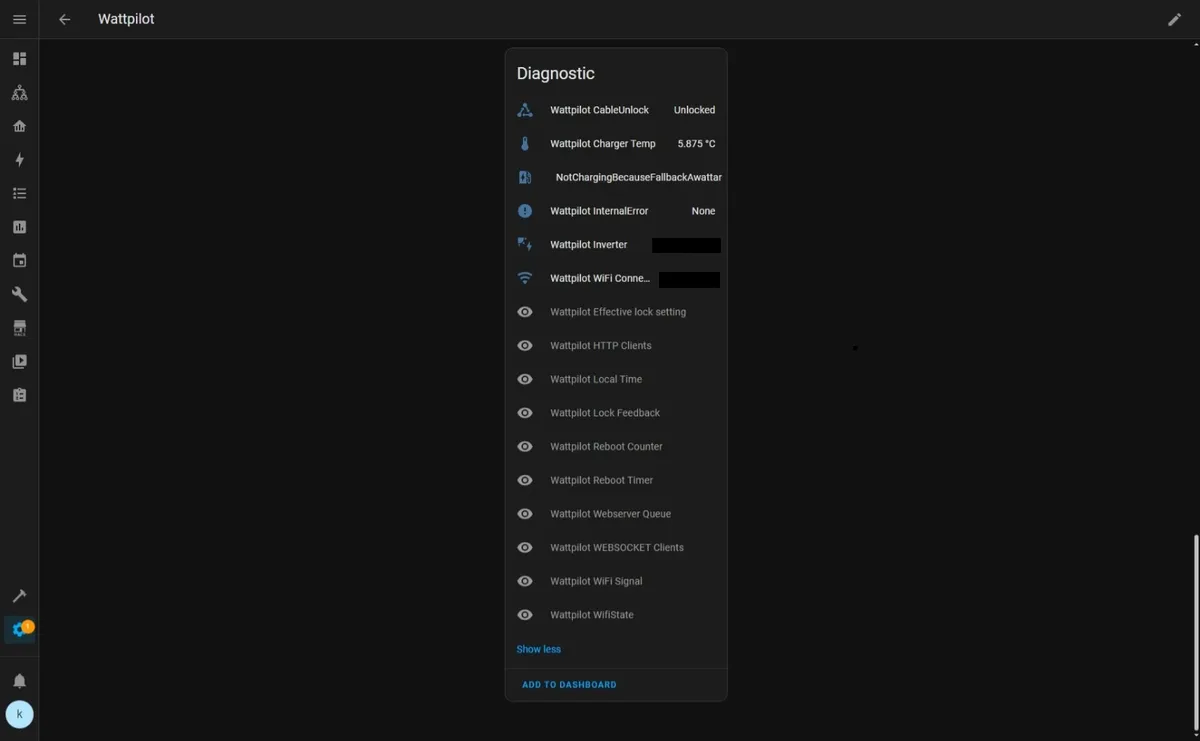Open Wattpilot WiFi Signal label
Screen dimensions: 1200x741
tap(596, 581)
